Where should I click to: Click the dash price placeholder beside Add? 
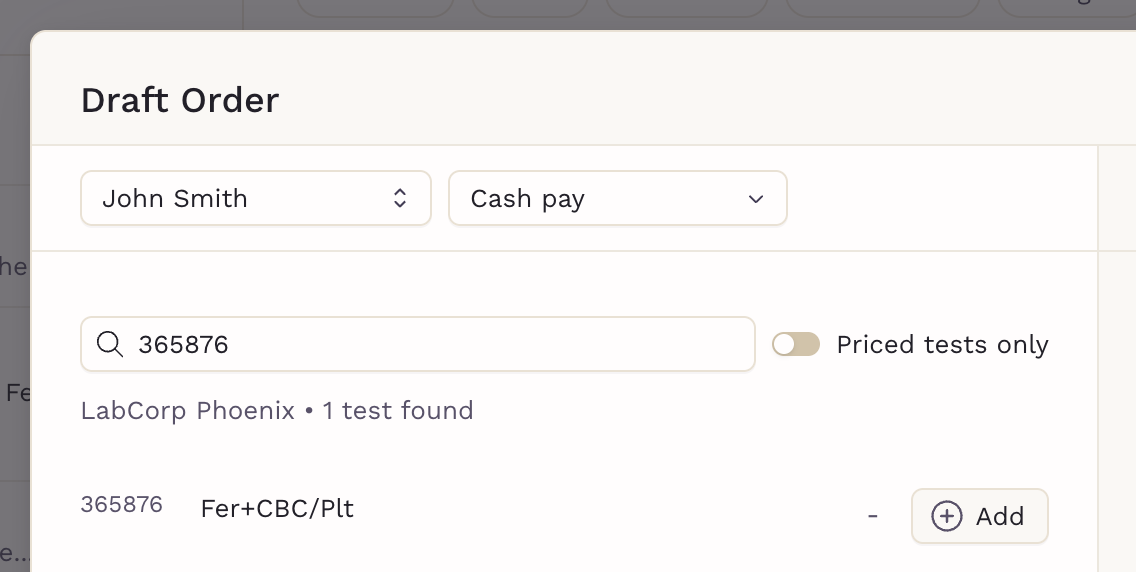click(x=872, y=516)
